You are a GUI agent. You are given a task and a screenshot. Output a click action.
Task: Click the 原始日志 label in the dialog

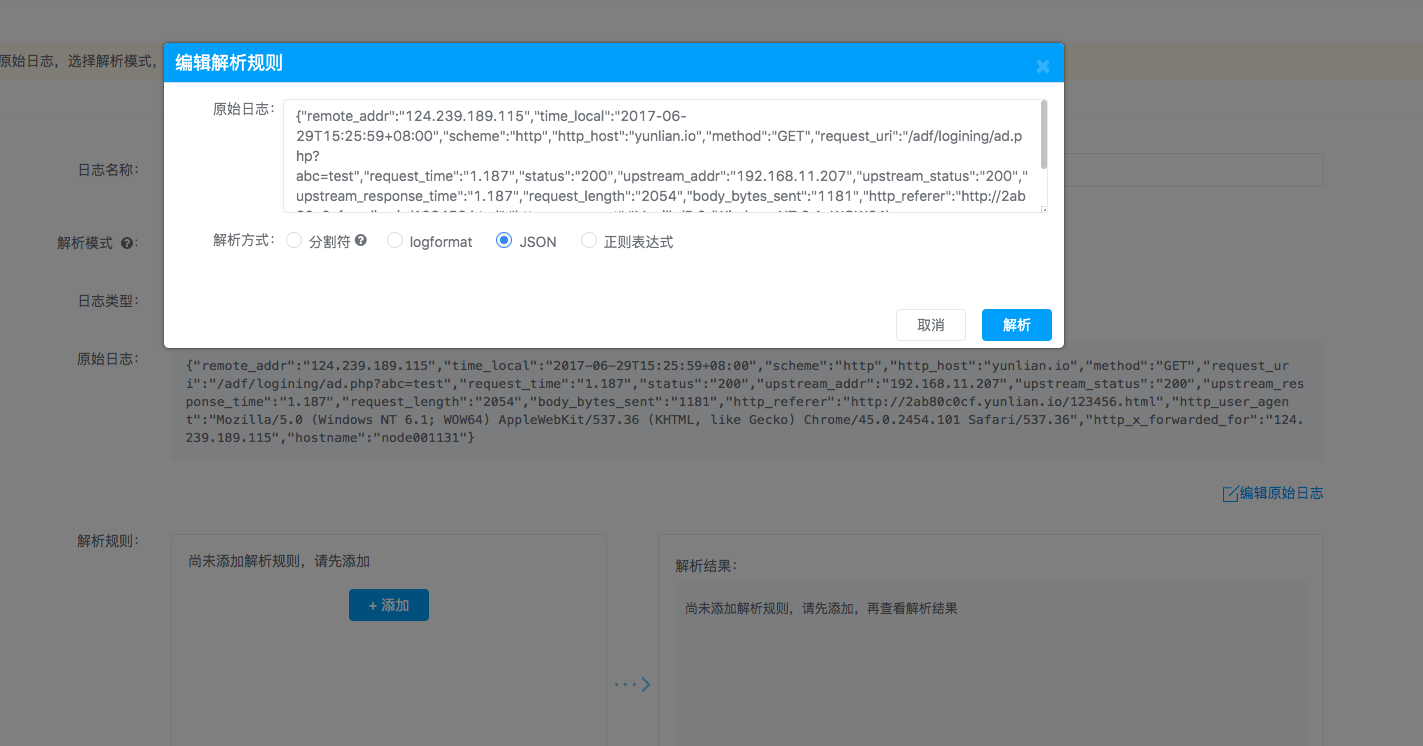(x=243, y=109)
